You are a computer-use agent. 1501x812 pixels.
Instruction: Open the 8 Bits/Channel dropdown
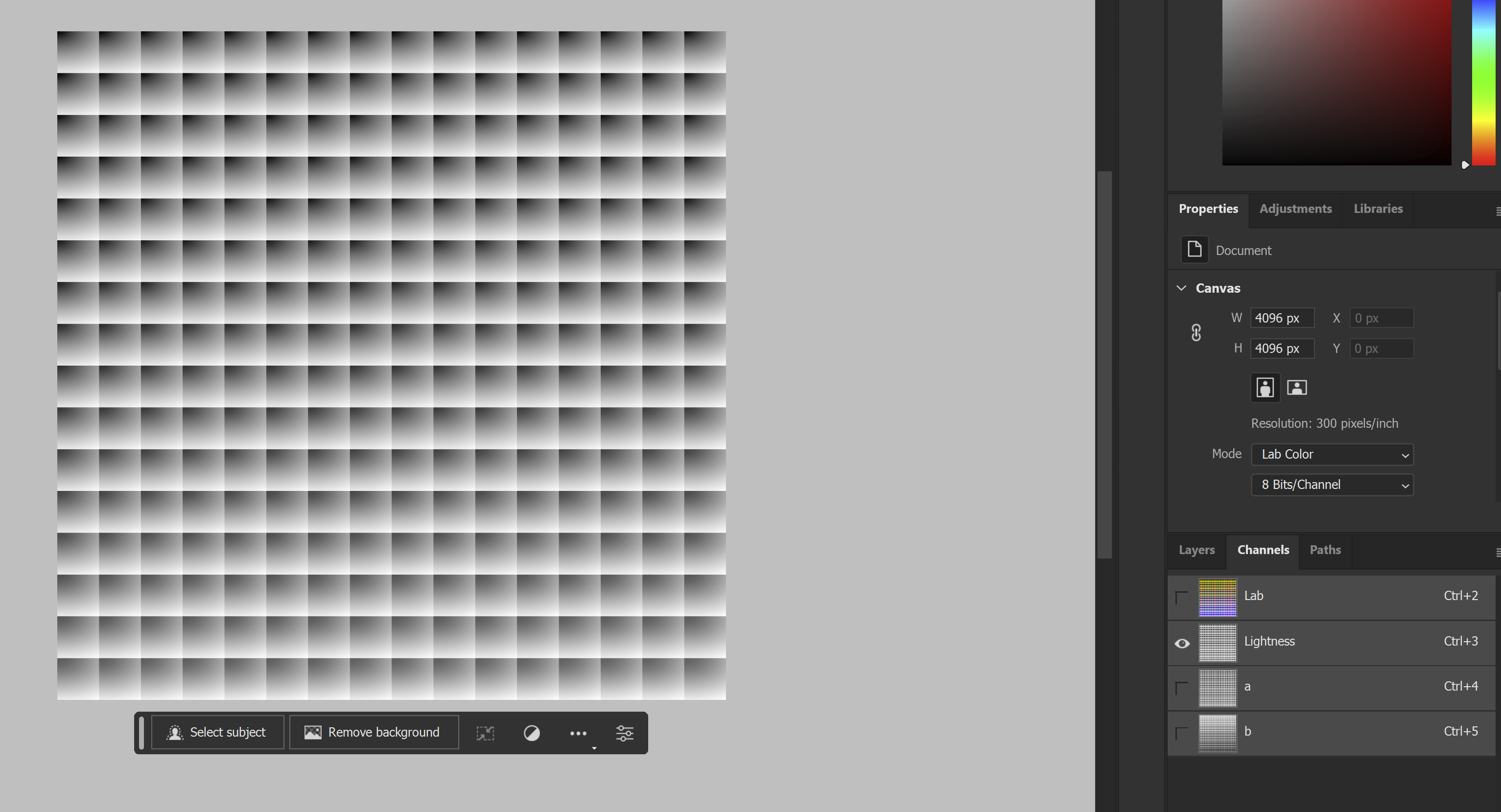1332,485
